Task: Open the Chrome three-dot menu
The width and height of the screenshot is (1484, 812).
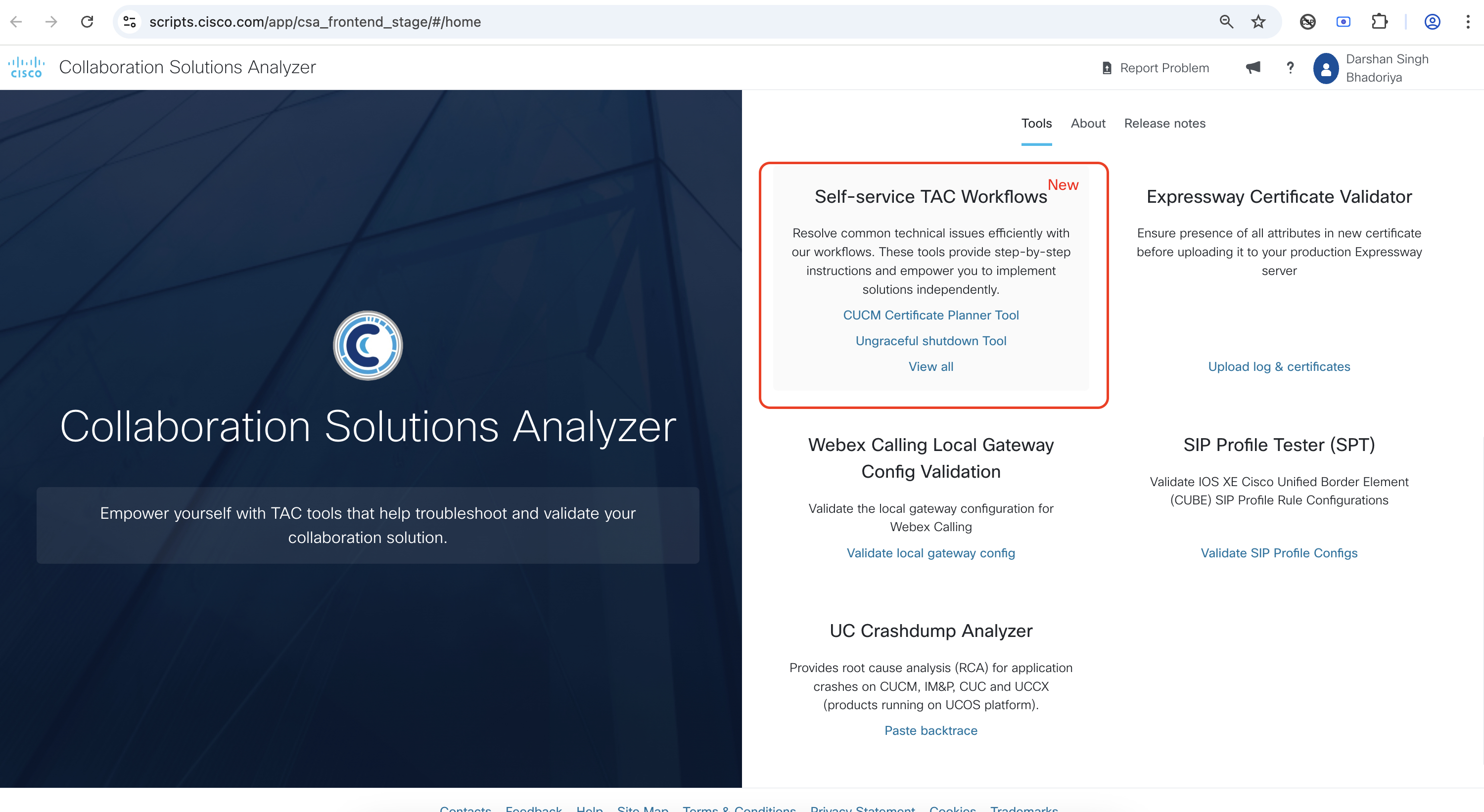Action: (x=1467, y=22)
